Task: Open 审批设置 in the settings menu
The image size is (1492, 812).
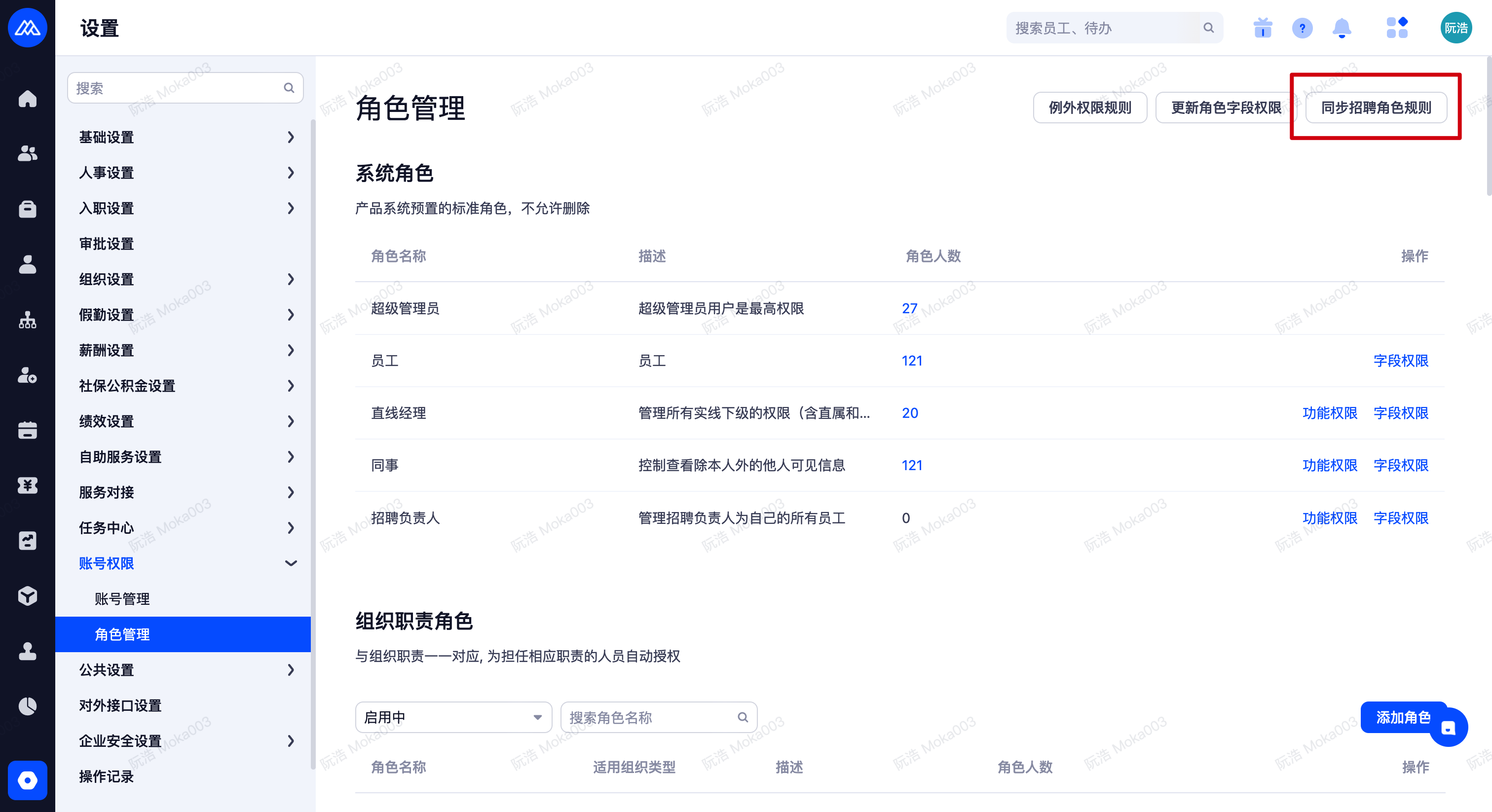Action: (107, 244)
